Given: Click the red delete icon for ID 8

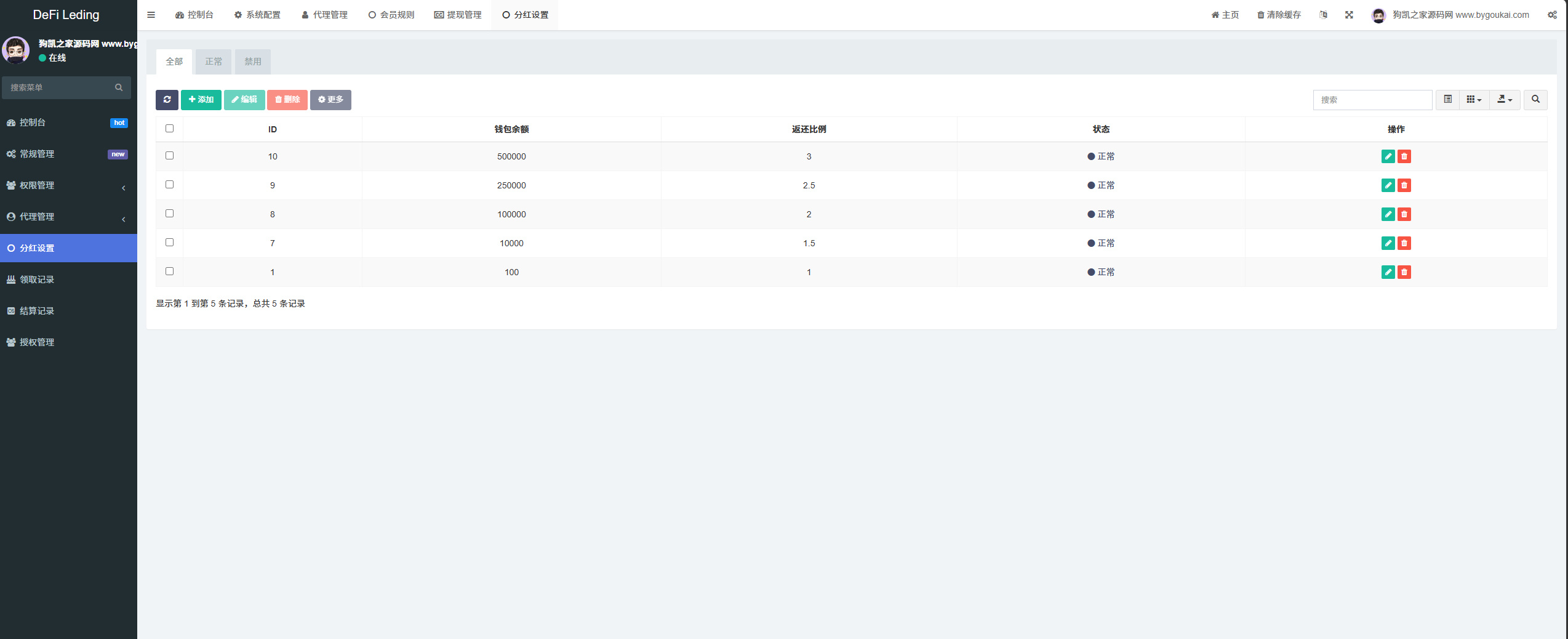Looking at the screenshot, I should click(1404, 214).
